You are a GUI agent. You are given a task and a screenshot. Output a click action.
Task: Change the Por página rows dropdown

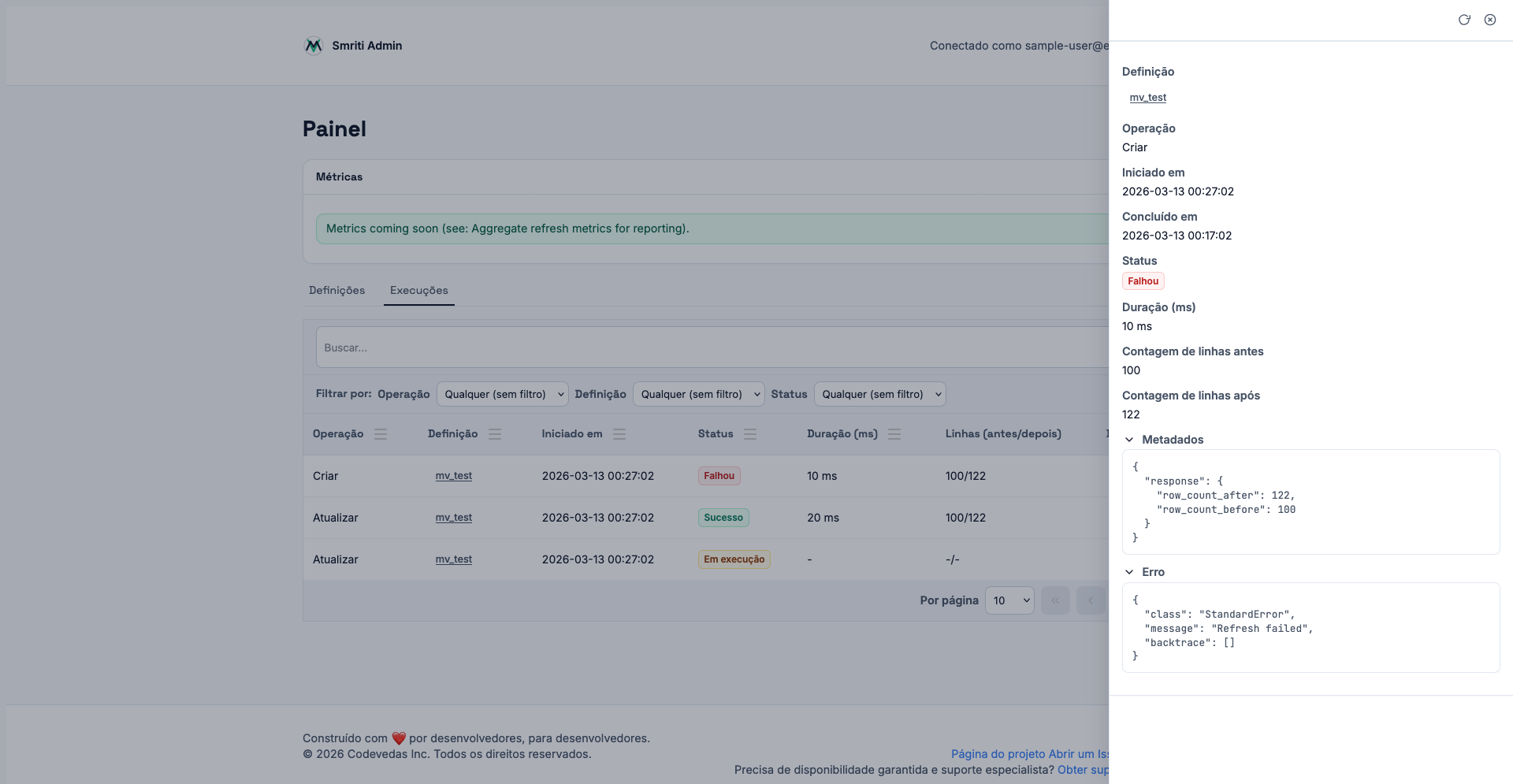(x=1009, y=600)
